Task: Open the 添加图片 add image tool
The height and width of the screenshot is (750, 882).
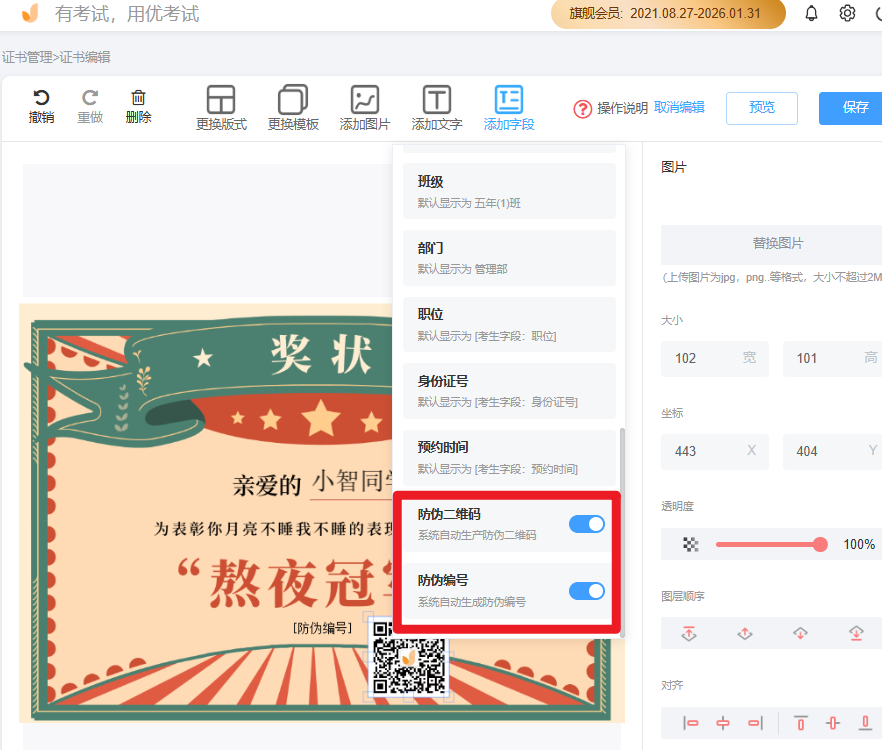Action: (x=364, y=107)
